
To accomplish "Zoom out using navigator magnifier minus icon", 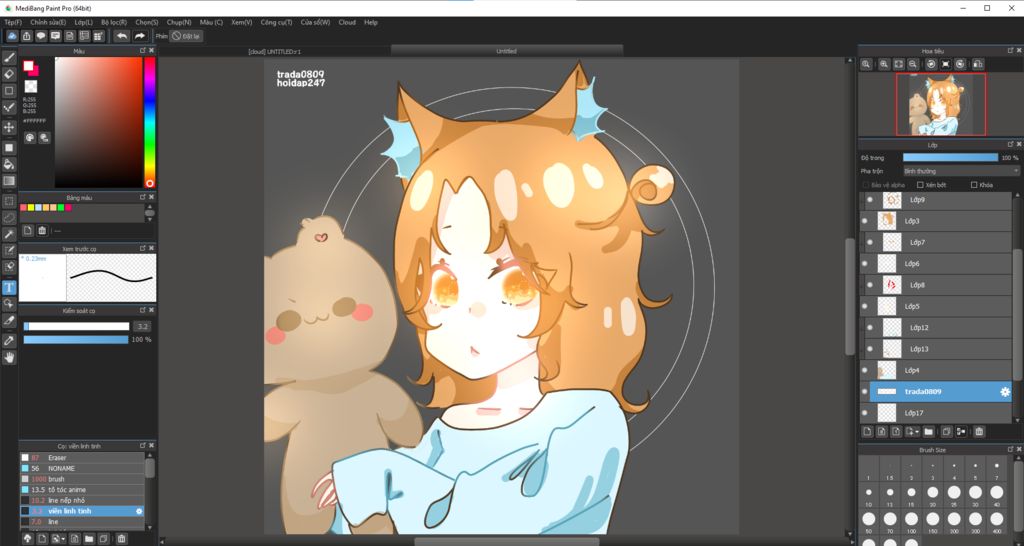I will pos(913,64).
